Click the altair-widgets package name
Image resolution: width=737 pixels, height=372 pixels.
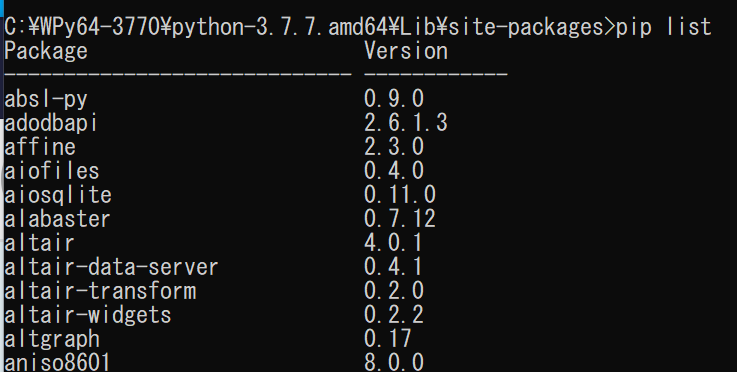click(88, 315)
